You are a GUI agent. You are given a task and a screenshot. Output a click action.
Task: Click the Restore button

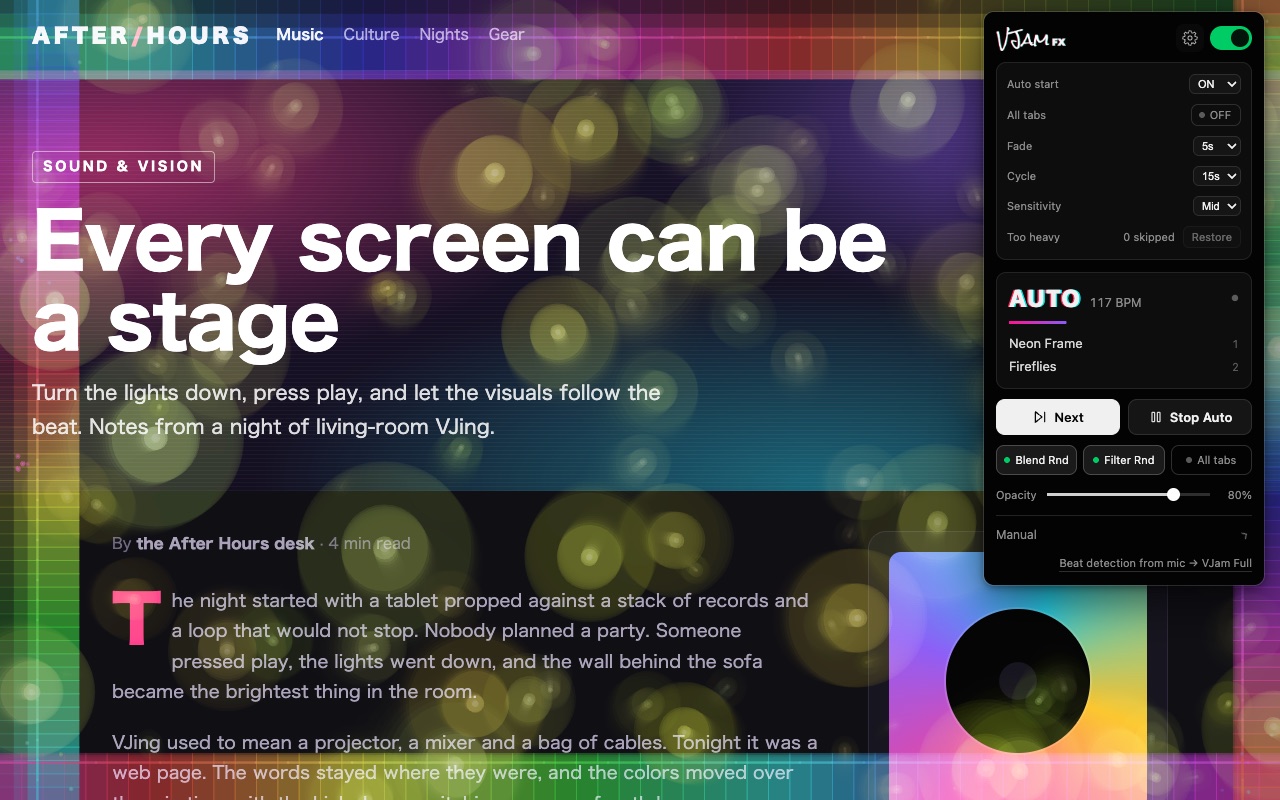[1212, 237]
